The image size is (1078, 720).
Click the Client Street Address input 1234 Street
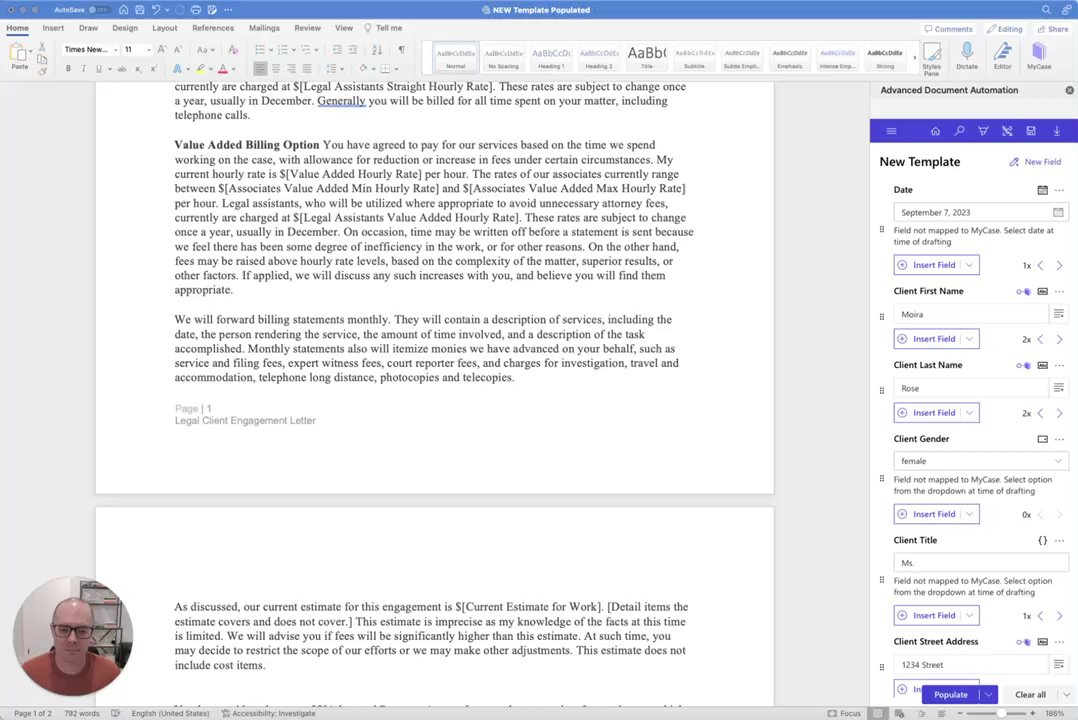point(970,664)
